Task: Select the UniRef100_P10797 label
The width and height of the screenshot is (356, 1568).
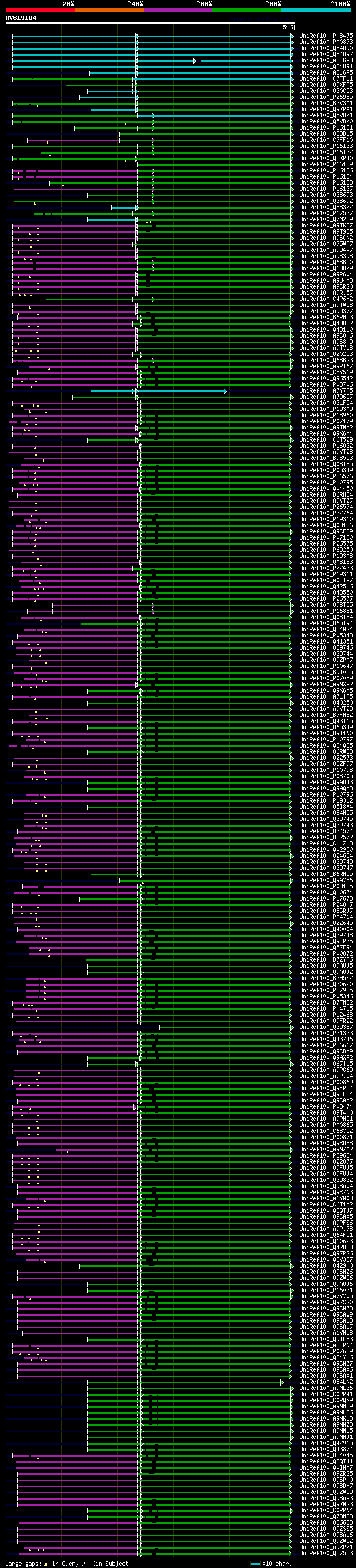Action: (325, 740)
